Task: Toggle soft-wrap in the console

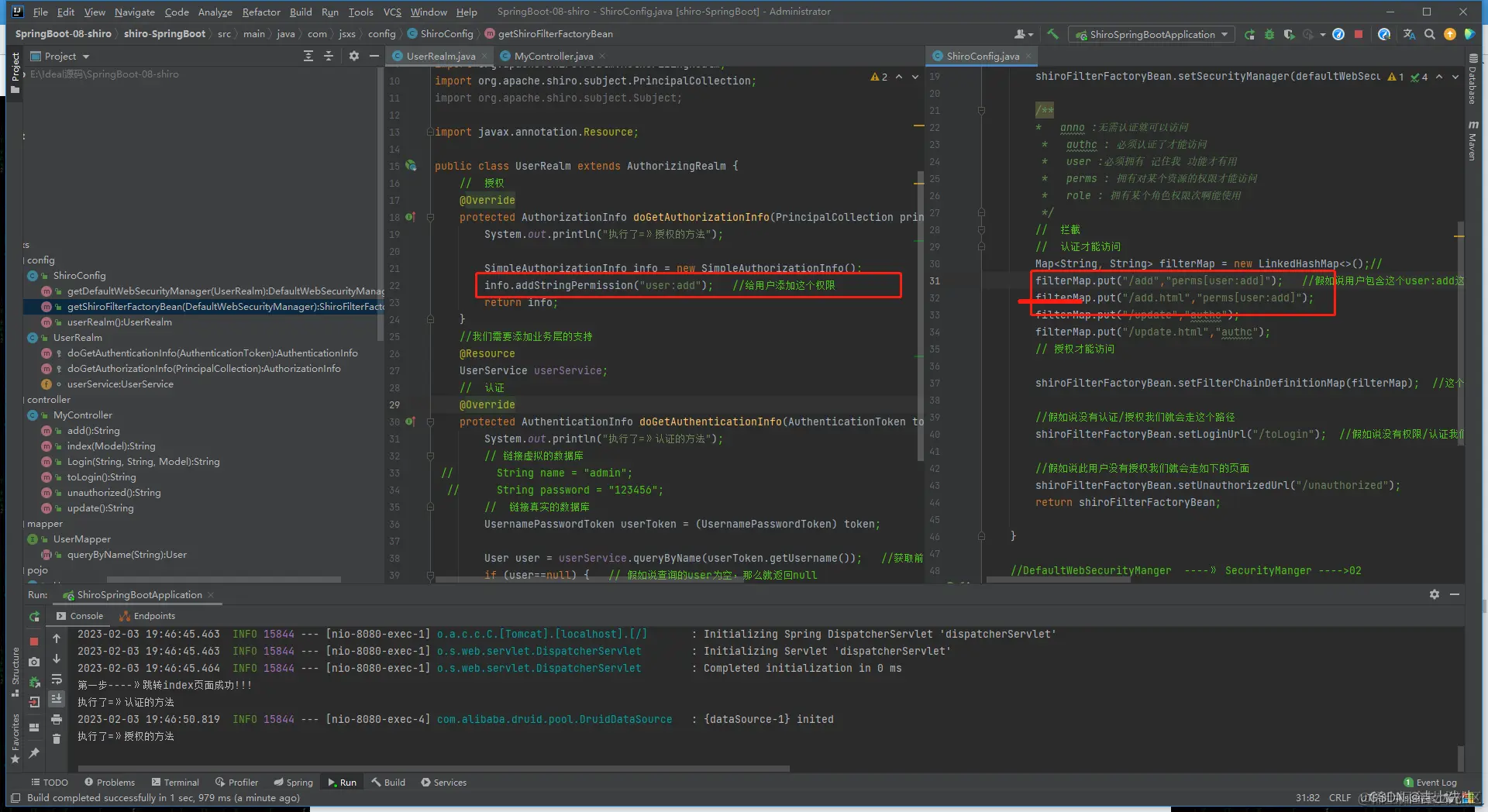Action: [57, 679]
